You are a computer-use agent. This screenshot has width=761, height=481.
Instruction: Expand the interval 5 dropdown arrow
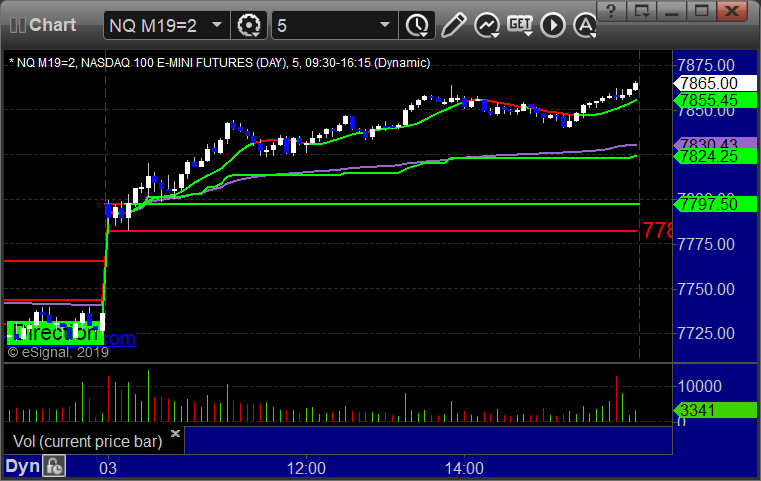tap(385, 25)
